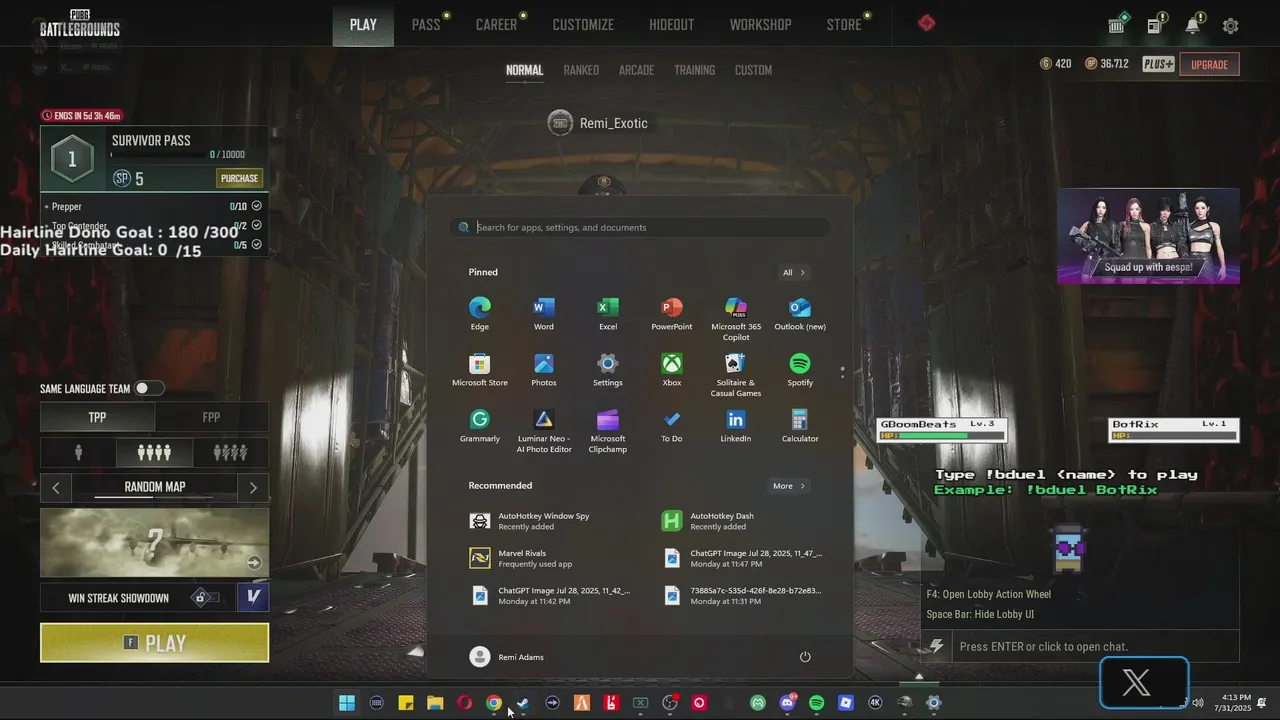1280x720 pixels.
Task: Toggle Same Language Team switch
Action: tap(148, 388)
